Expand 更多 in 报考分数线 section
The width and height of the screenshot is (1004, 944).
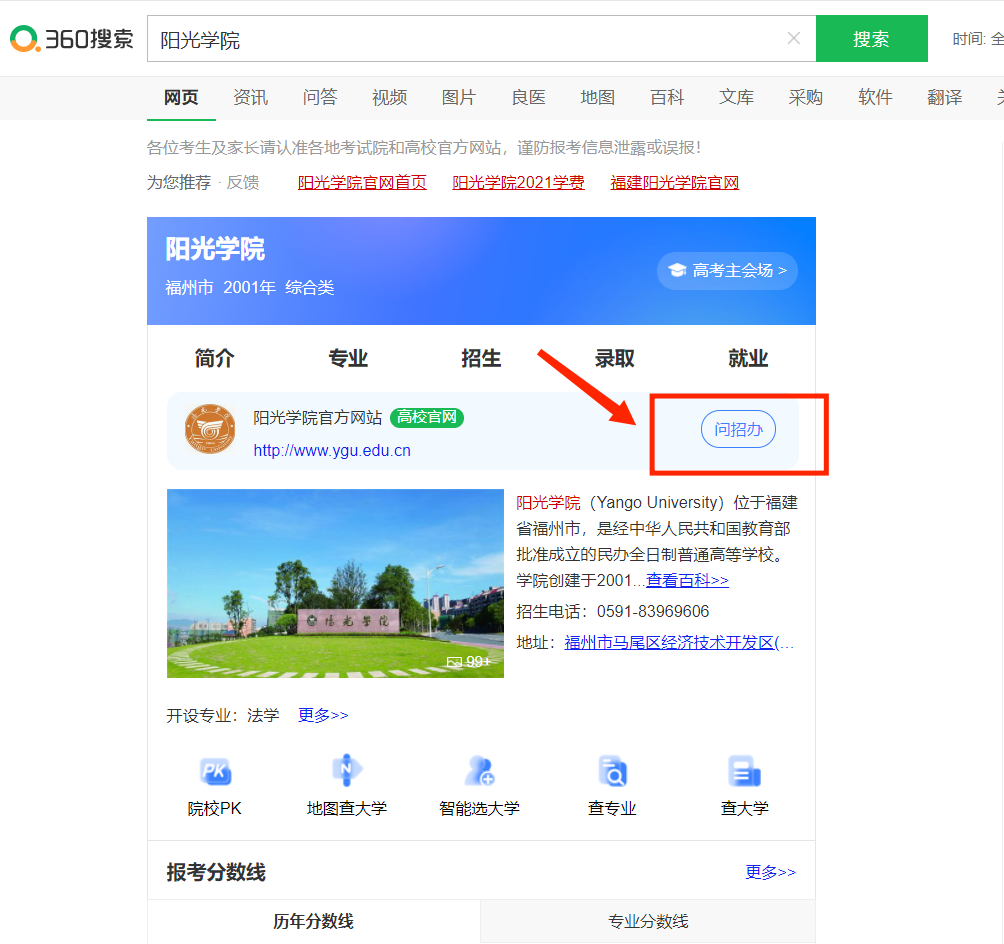tap(770, 872)
